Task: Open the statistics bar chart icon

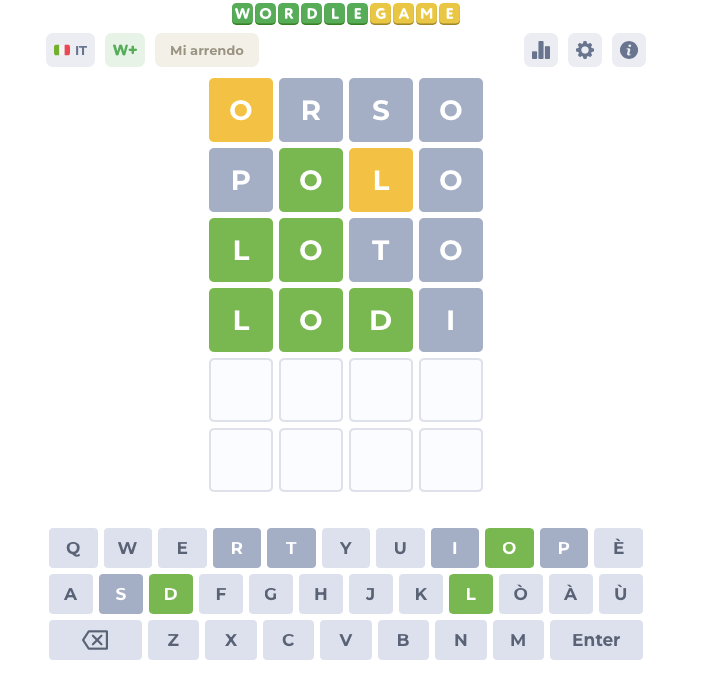Action: 541,50
